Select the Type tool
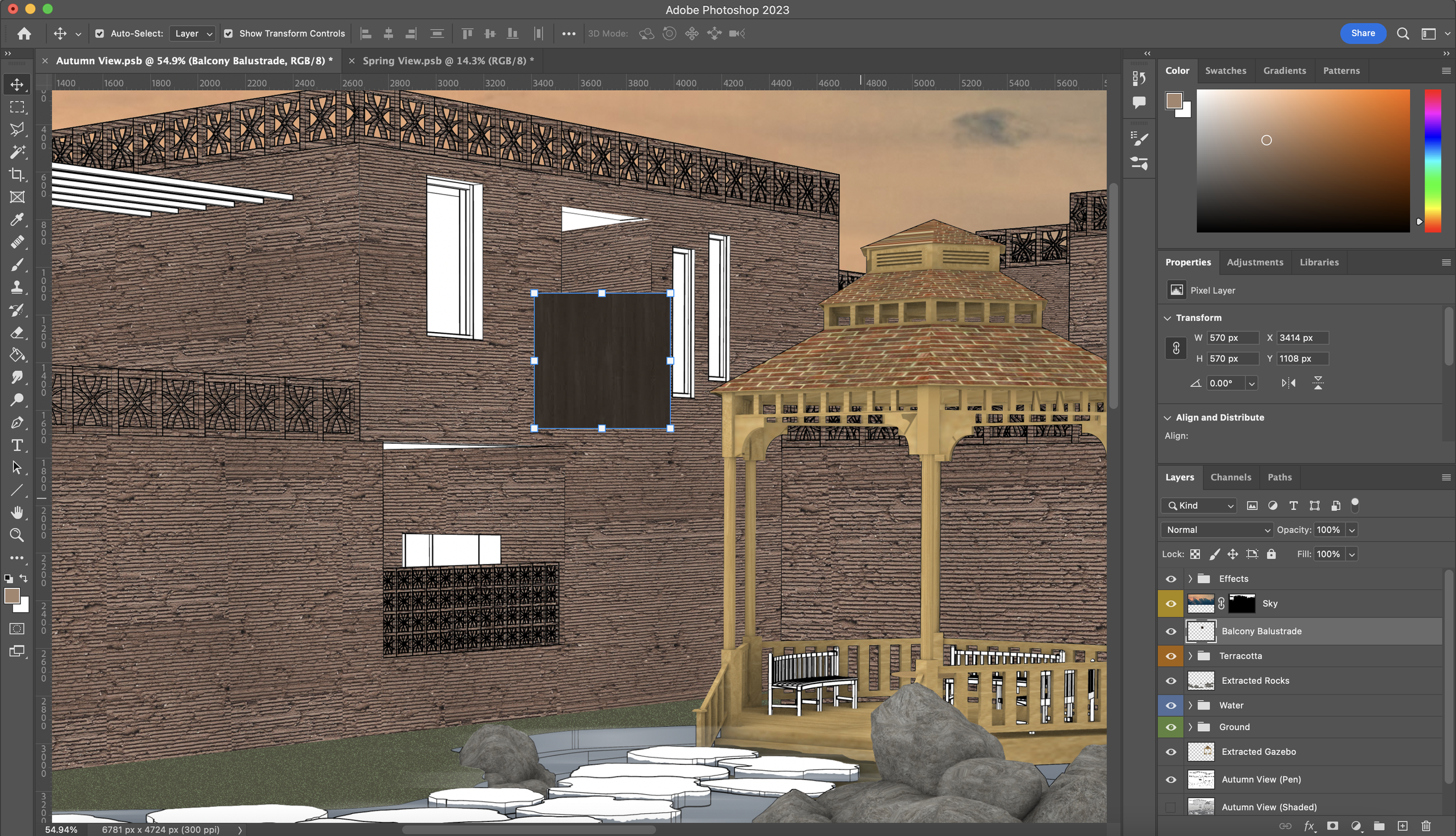1456x836 pixels. tap(17, 445)
